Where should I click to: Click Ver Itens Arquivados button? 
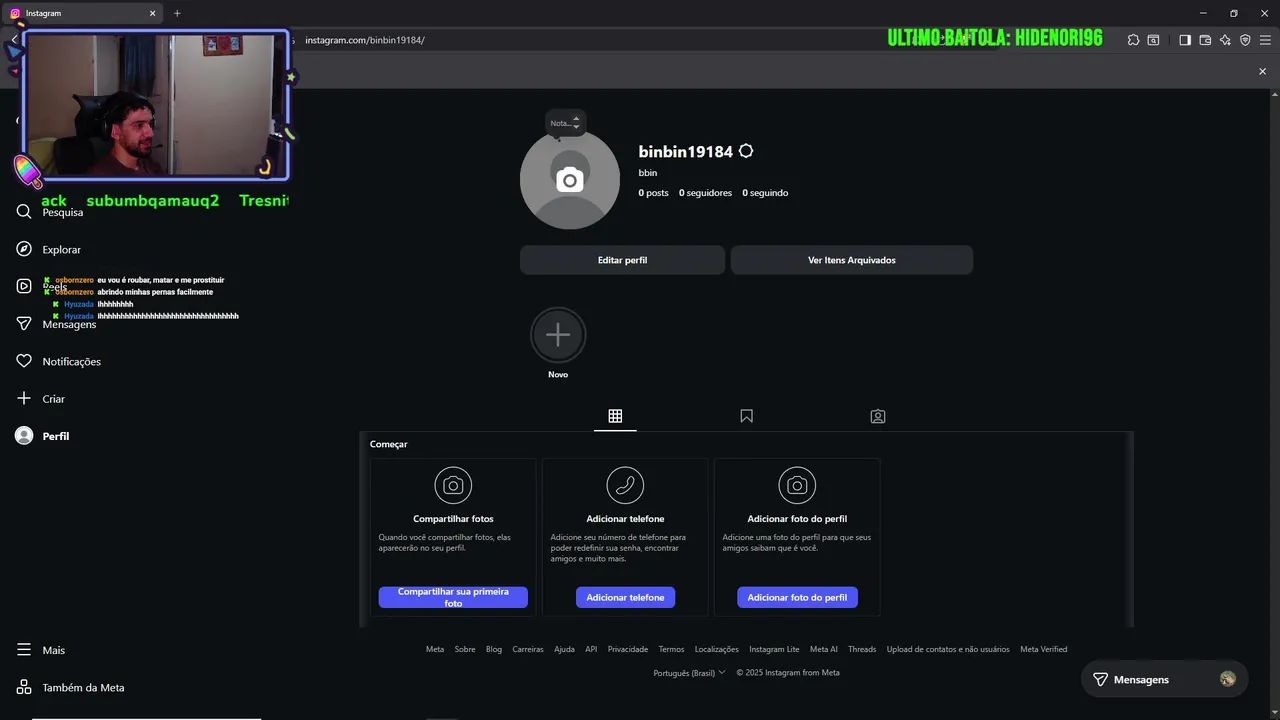852,260
